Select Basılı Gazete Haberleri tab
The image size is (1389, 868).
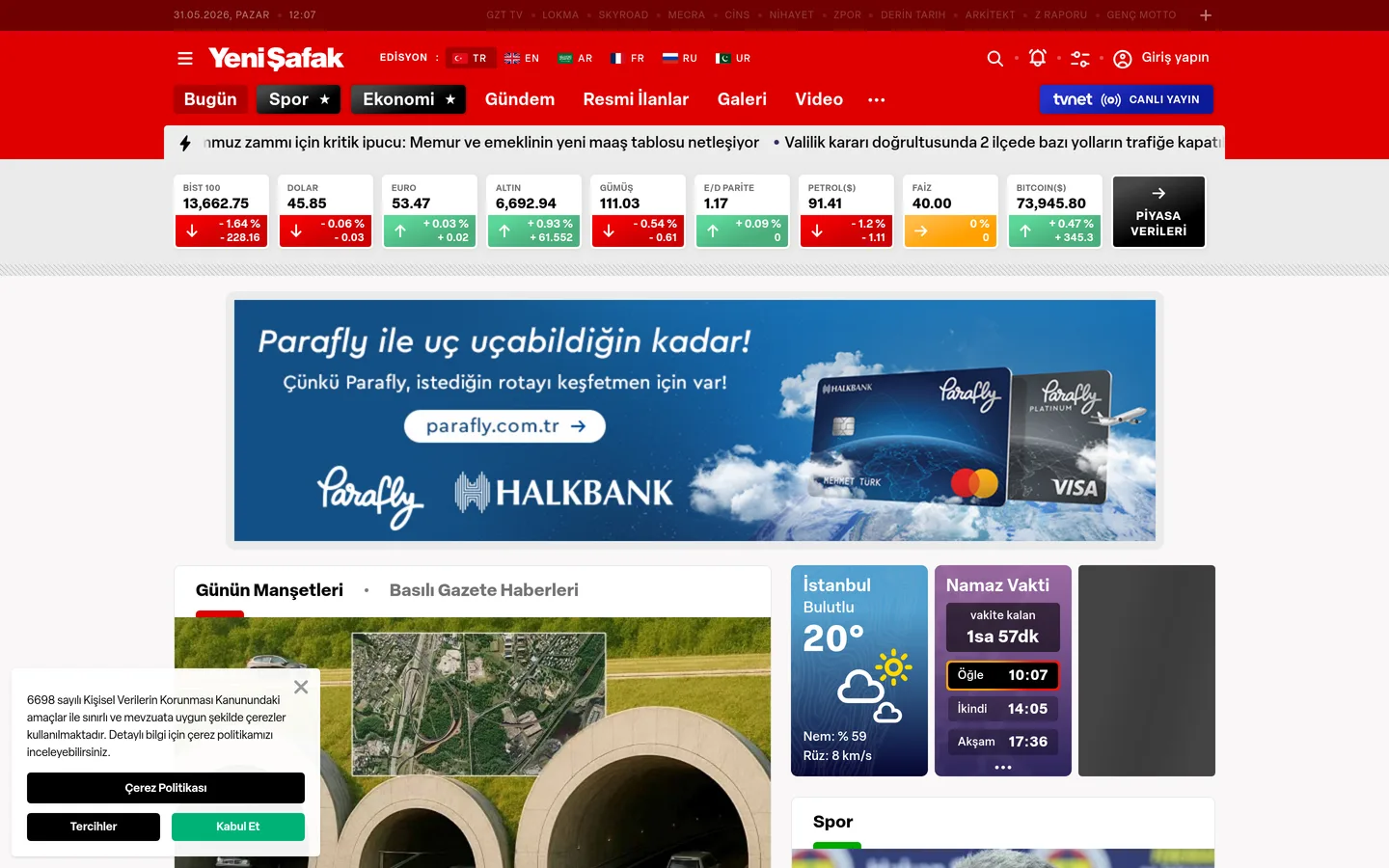(x=484, y=590)
